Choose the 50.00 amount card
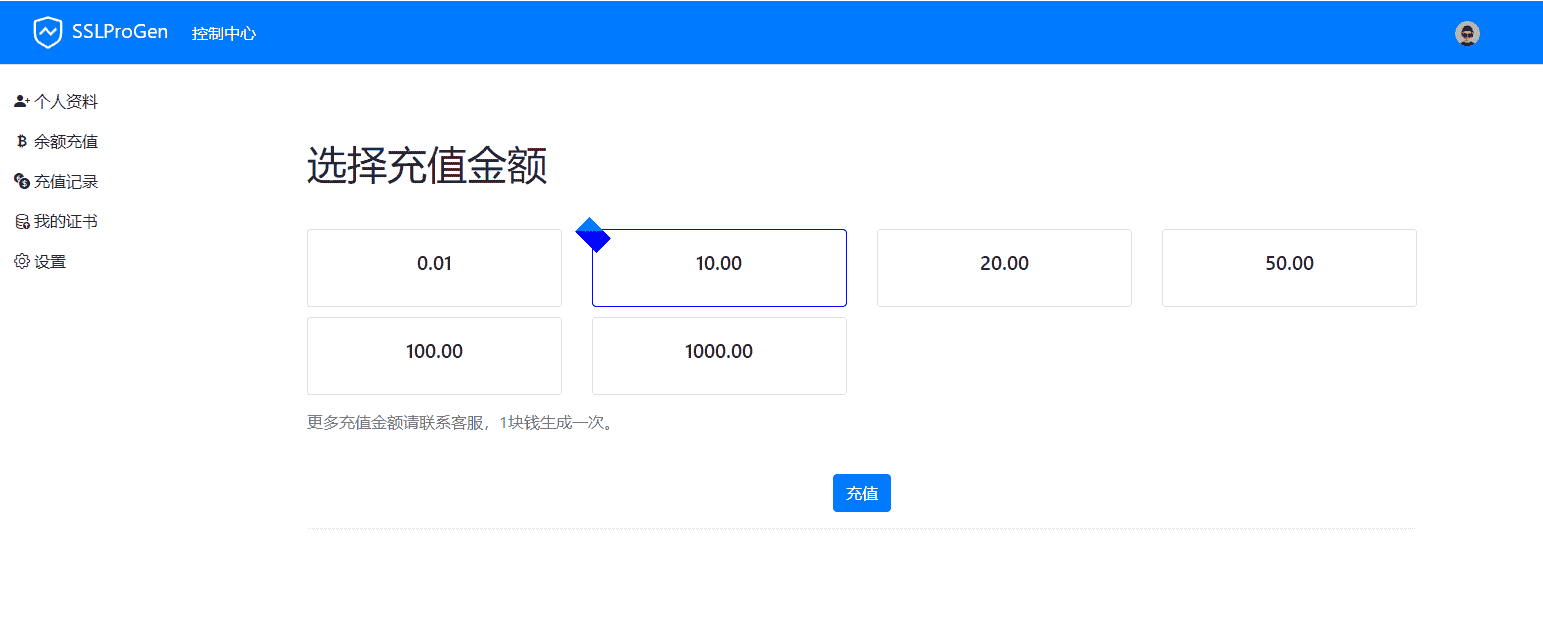Screen dimensions: 1543x636 coord(1289,268)
